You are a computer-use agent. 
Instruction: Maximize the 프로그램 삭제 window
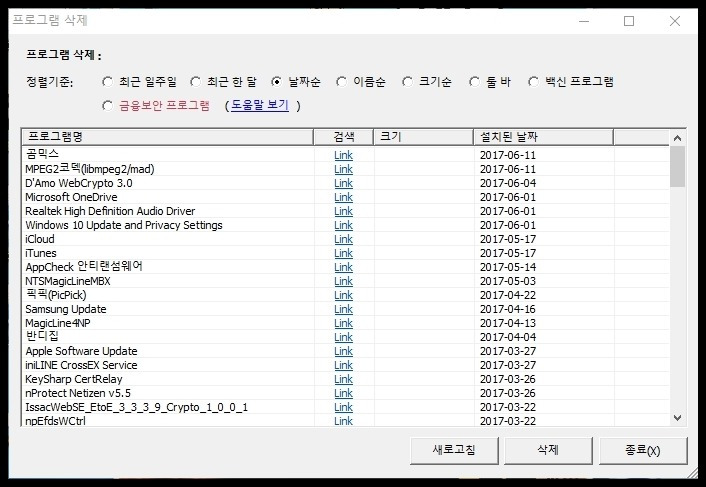629,21
